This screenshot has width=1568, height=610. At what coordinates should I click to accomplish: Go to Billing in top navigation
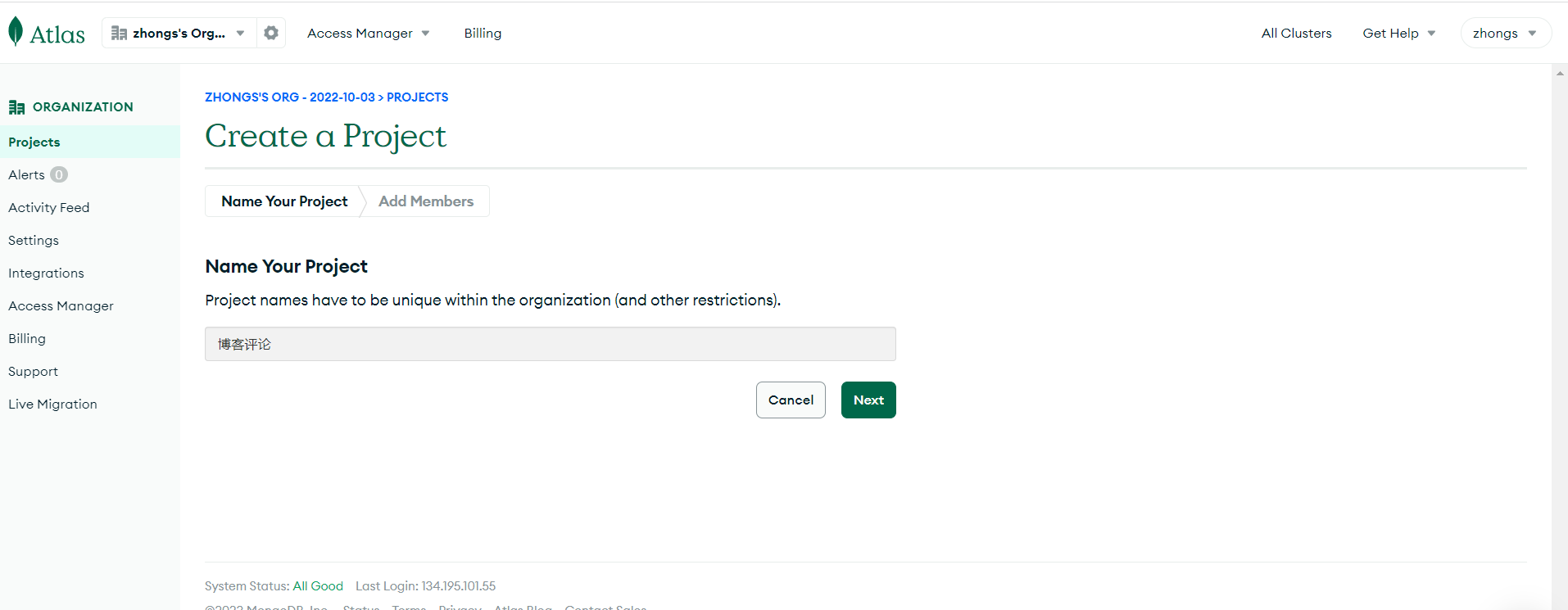tap(483, 34)
